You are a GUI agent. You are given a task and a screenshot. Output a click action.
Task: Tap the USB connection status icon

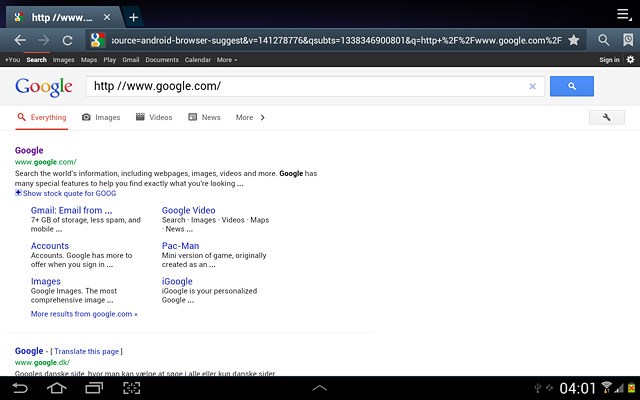click(x=538, y=387)
